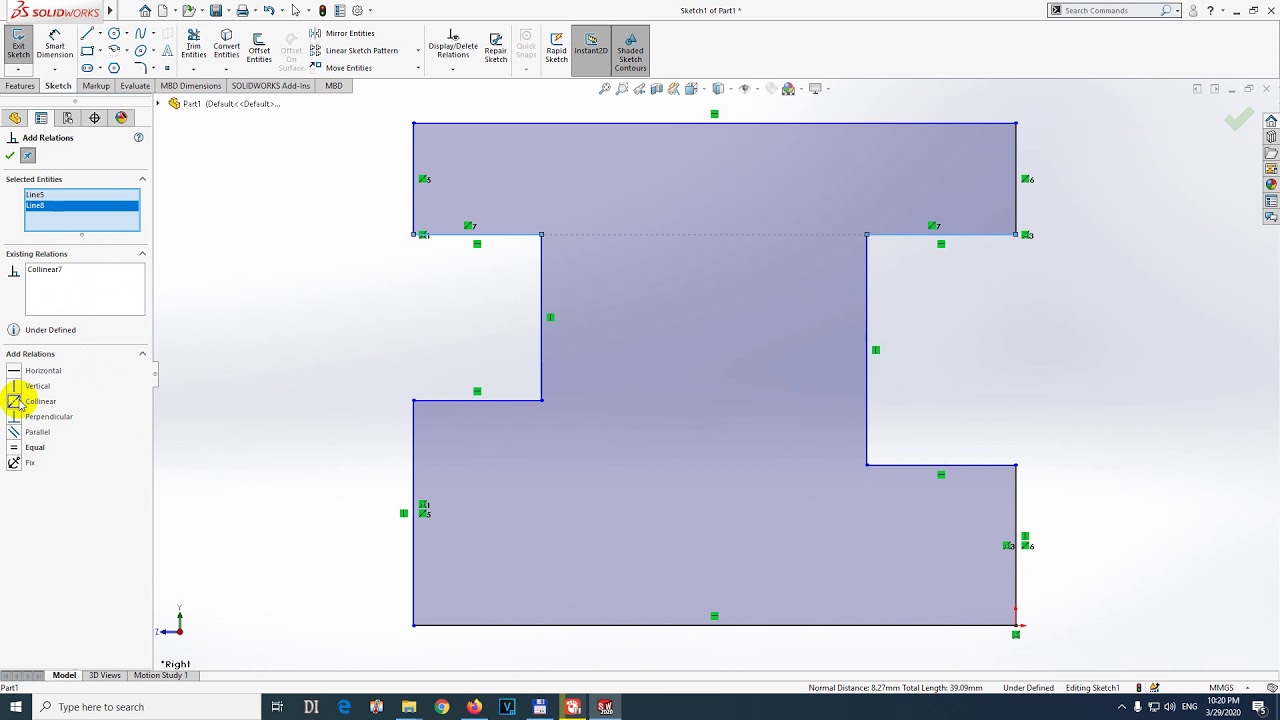Click the Convert Entities tool
This screenshot has width=1280, height=720.
226,44
